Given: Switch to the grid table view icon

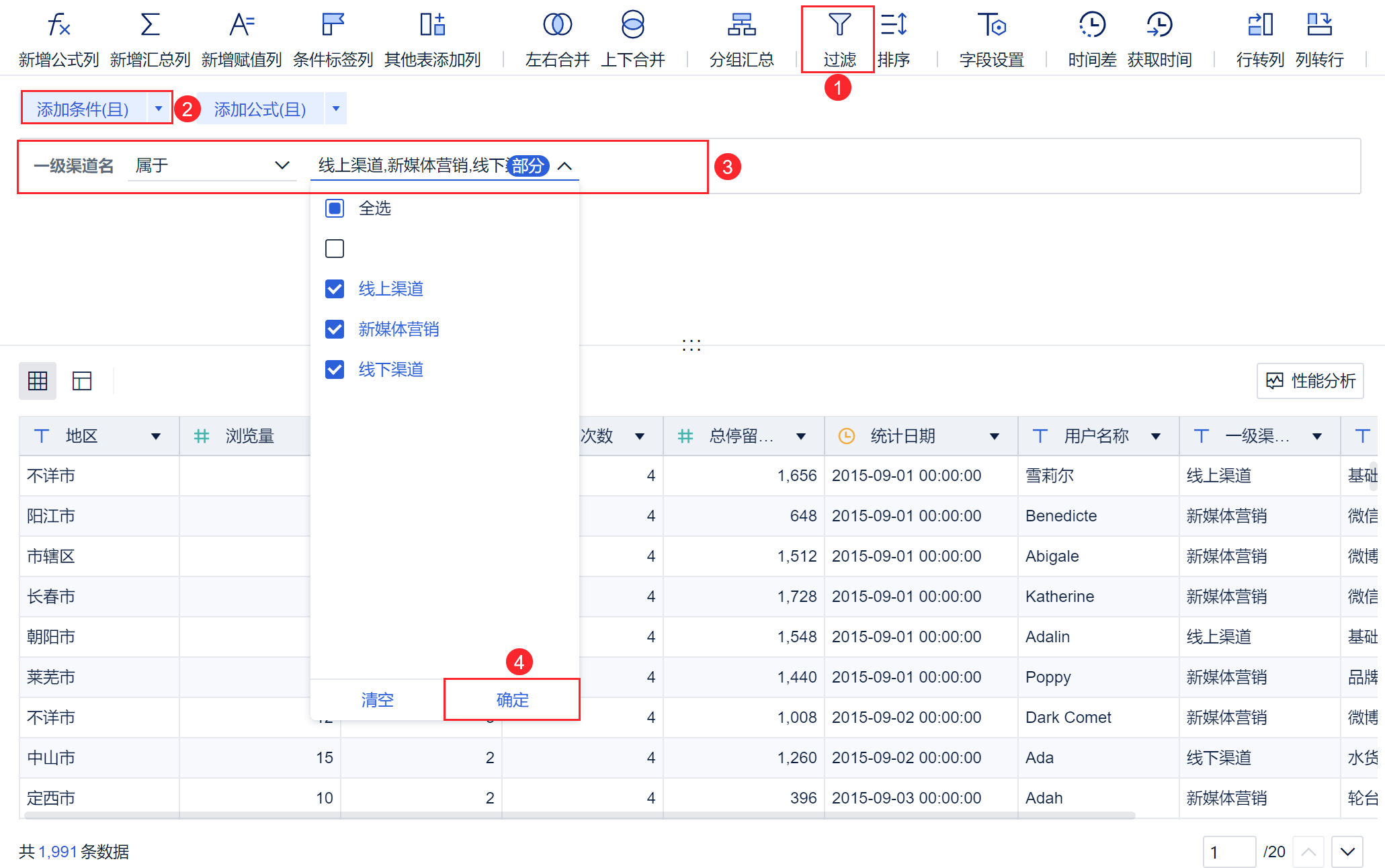Looking at the screenshot, I should coord(38,381).
